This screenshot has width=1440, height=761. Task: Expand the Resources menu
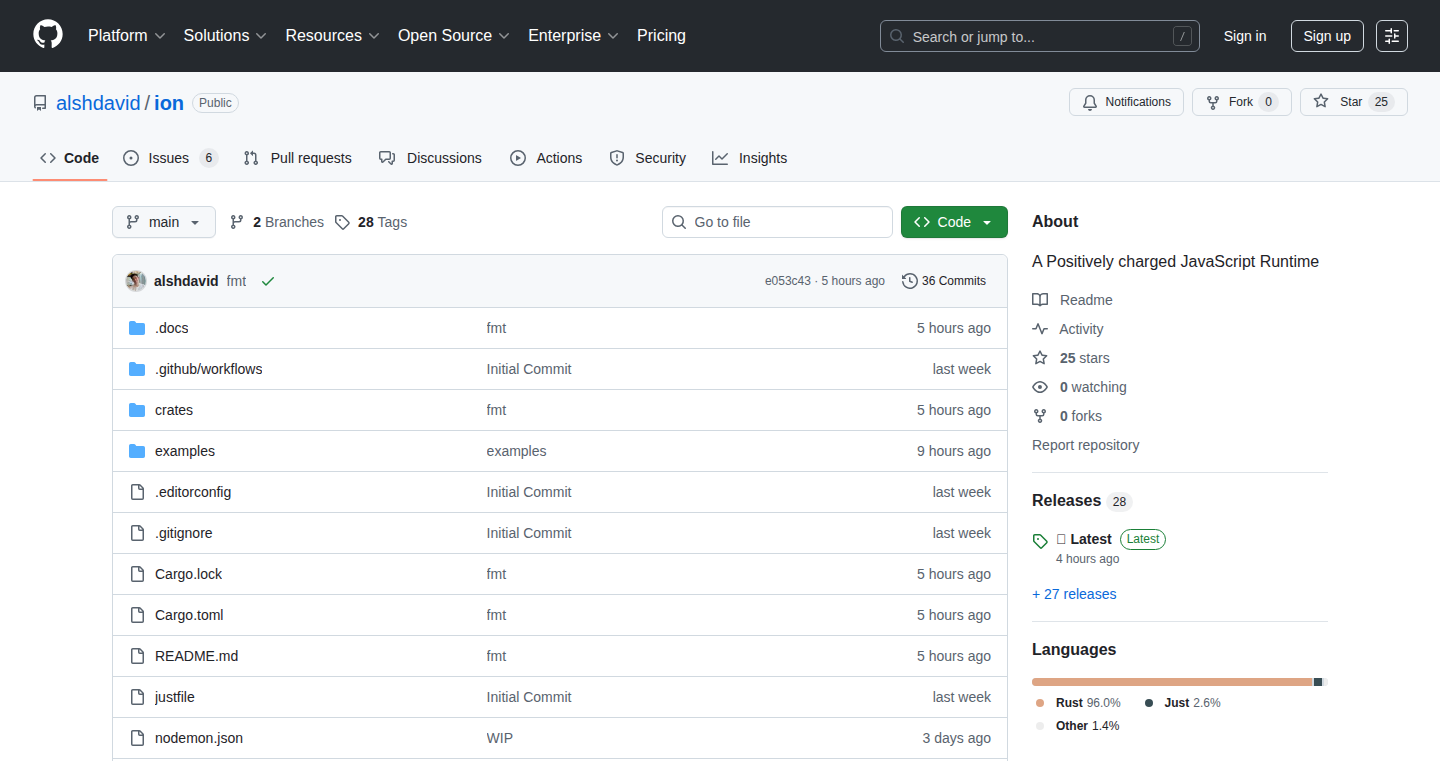click(332, 35)
